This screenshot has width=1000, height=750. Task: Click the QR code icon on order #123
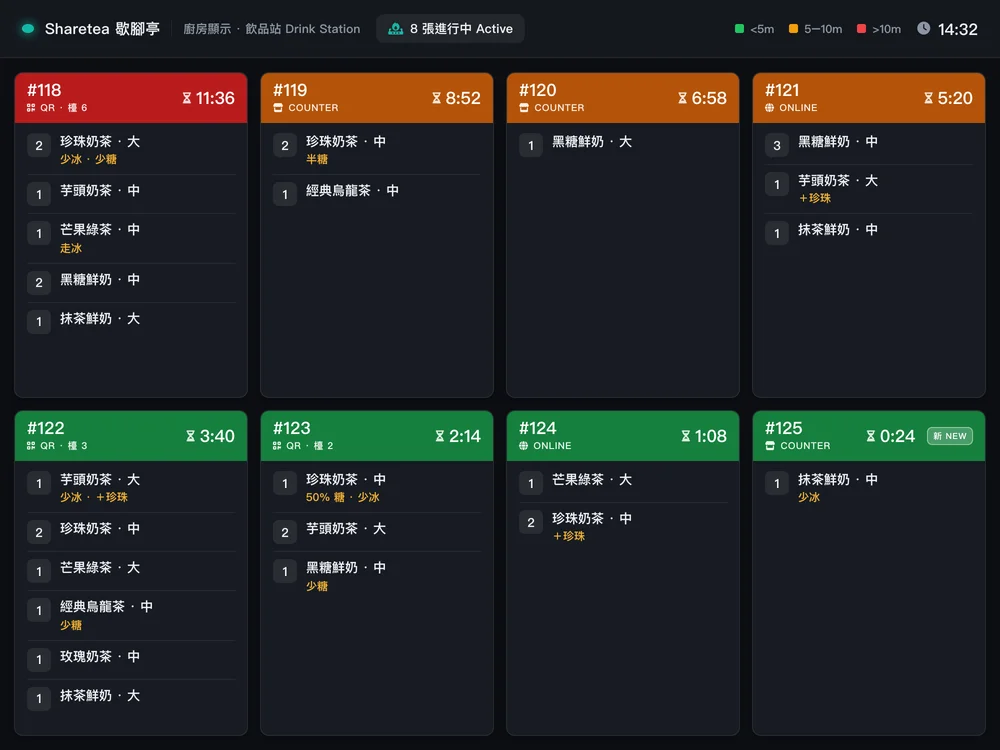coord(277,446)
